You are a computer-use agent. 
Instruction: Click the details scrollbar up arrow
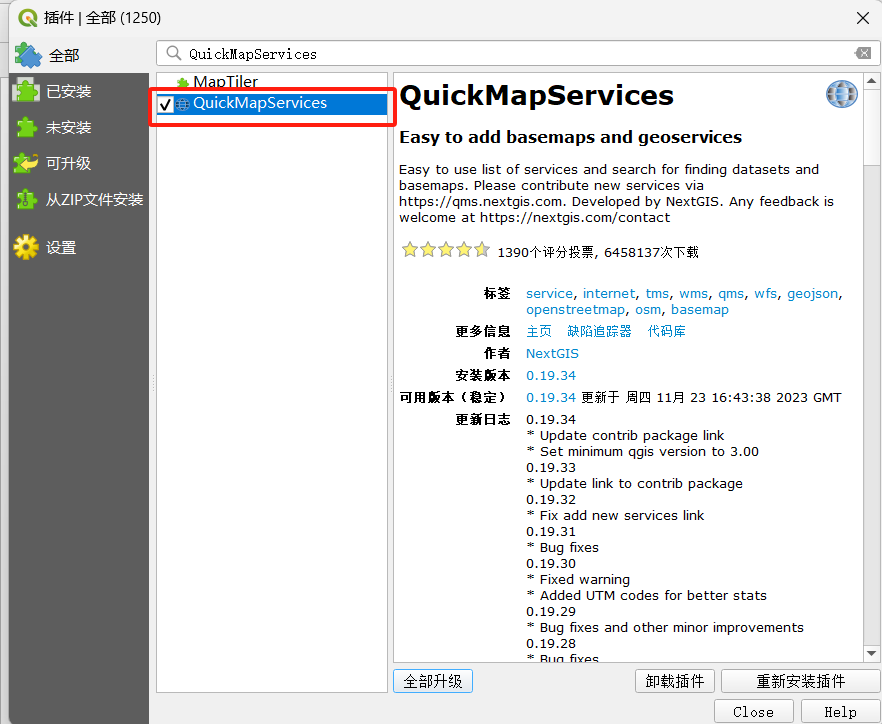point(871,81)
